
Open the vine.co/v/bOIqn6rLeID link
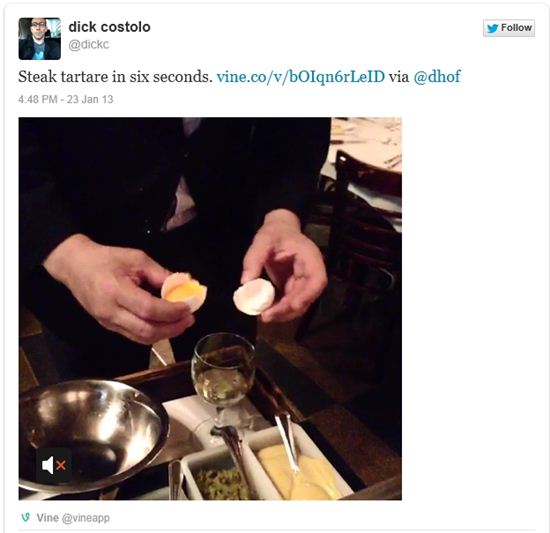[301, 76]
